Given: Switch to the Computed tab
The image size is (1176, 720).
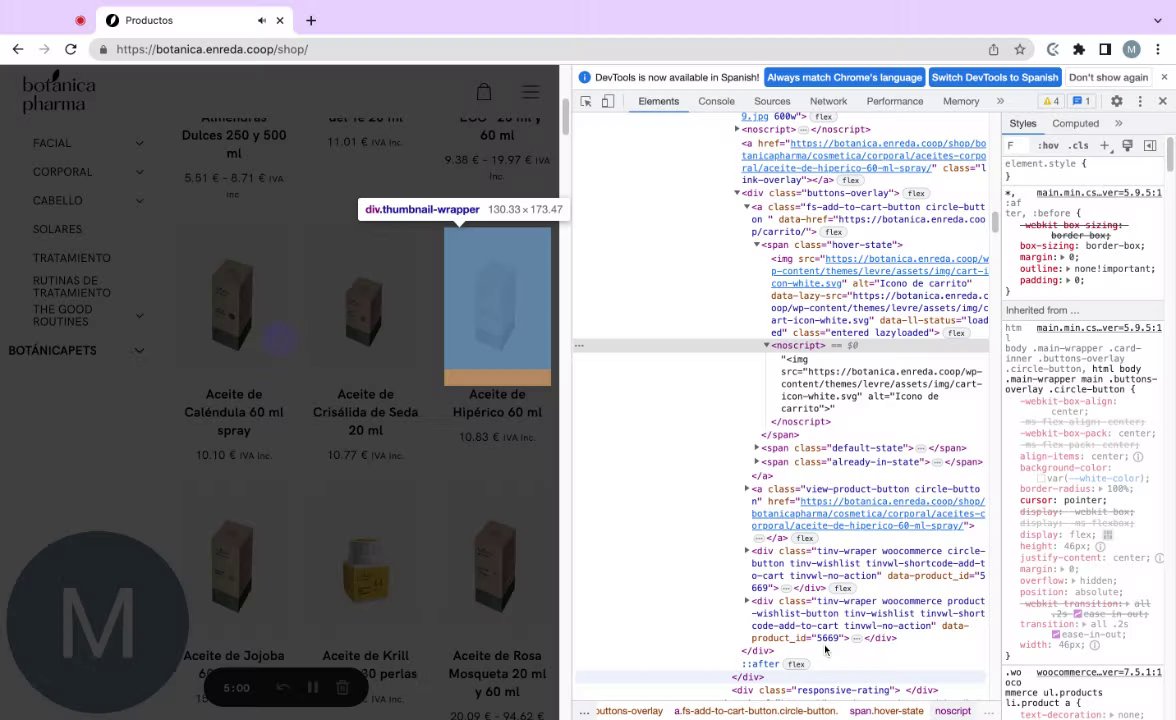Looking at the screenshot, I should click(1075, 124).
